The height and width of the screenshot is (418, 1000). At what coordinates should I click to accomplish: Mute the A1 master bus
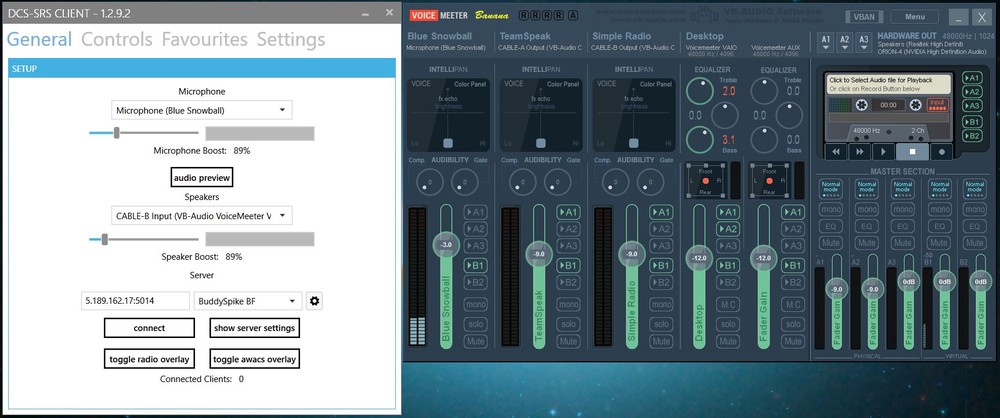[x=830, y=243]
